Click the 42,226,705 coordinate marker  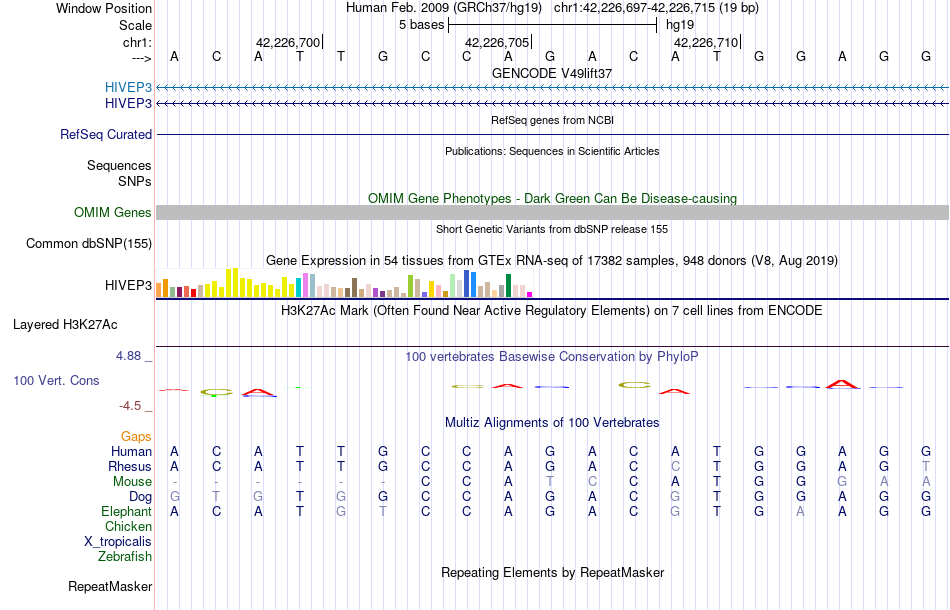tap(497, 42)
